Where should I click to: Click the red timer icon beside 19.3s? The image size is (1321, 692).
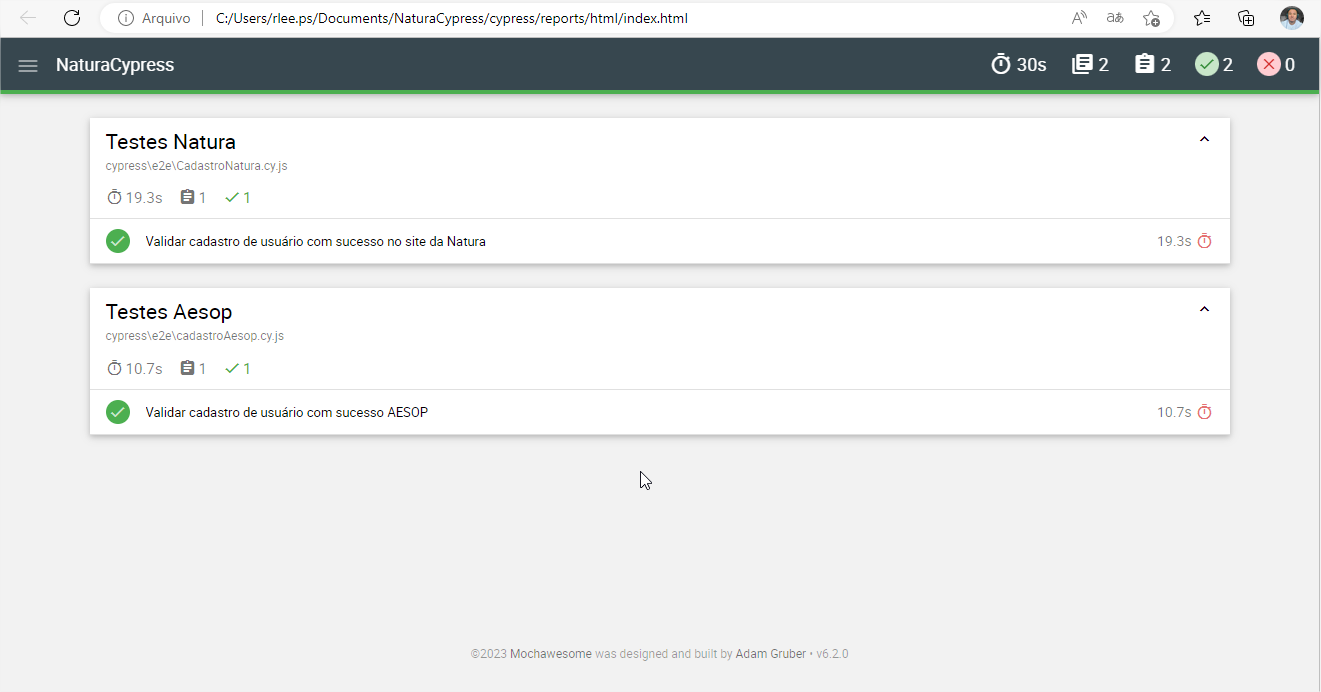pos(1205,241)
